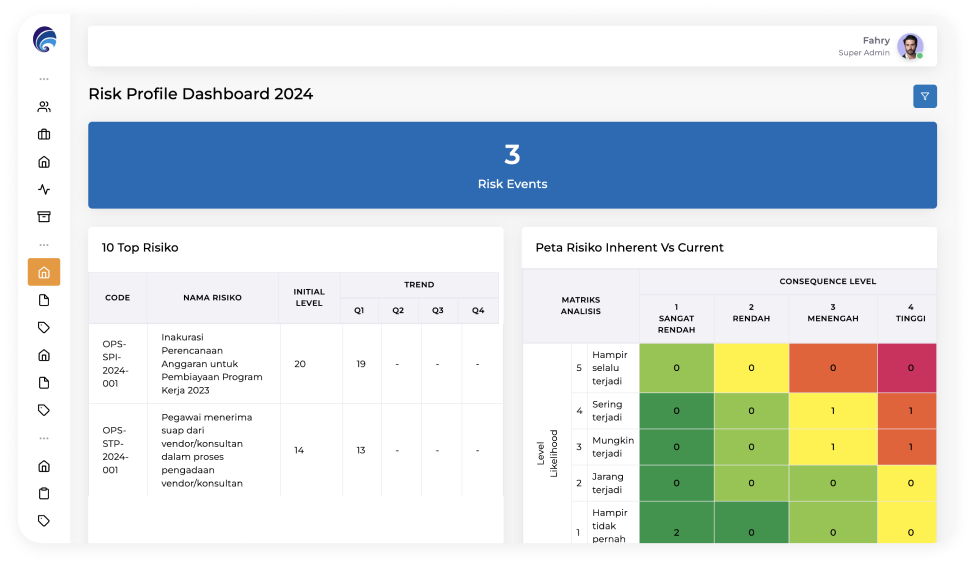Click the Fahry Super Admin name label
972x566 pixels.
[x=864, y=46]
